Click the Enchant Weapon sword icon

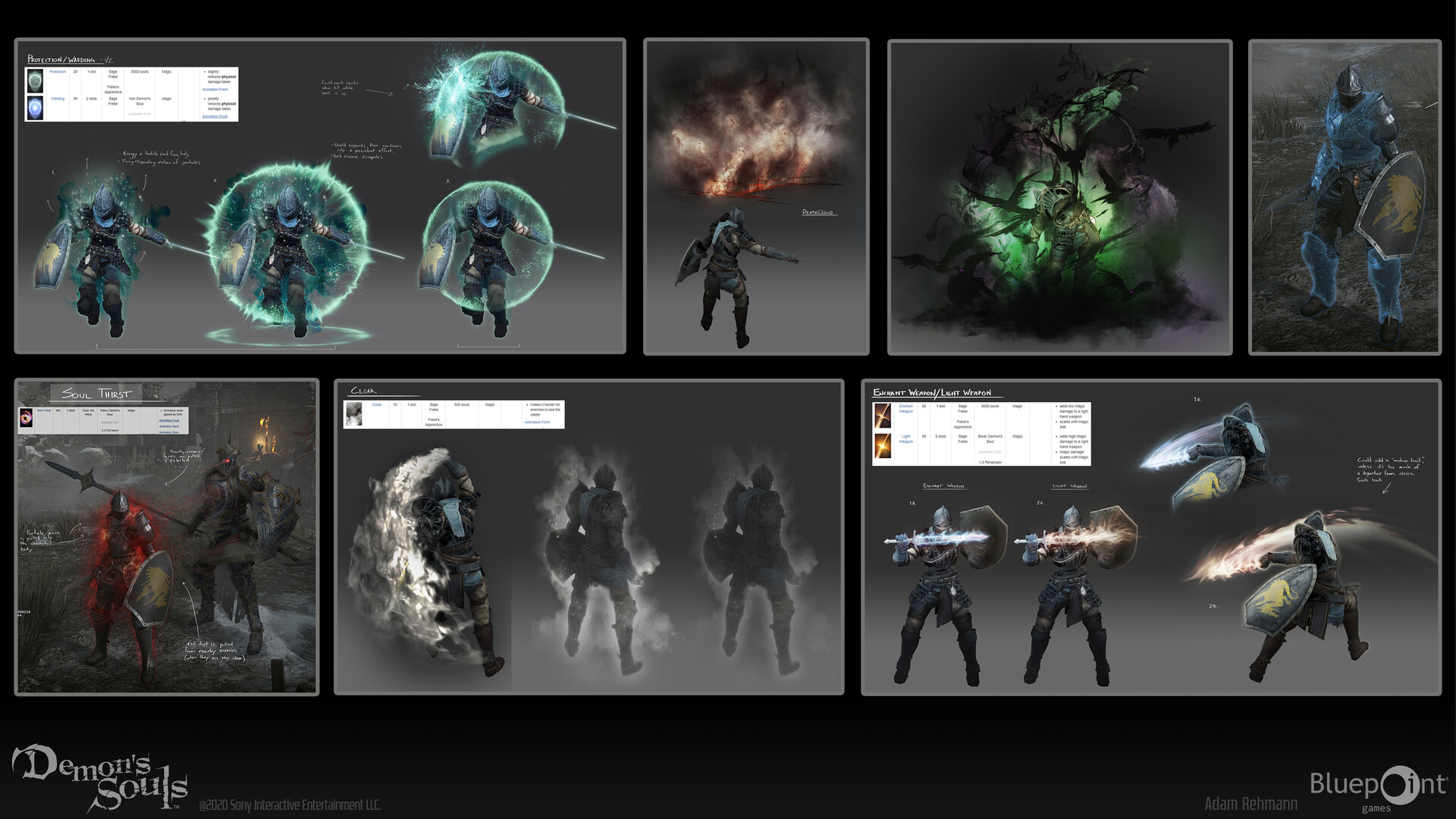point(883,416)
